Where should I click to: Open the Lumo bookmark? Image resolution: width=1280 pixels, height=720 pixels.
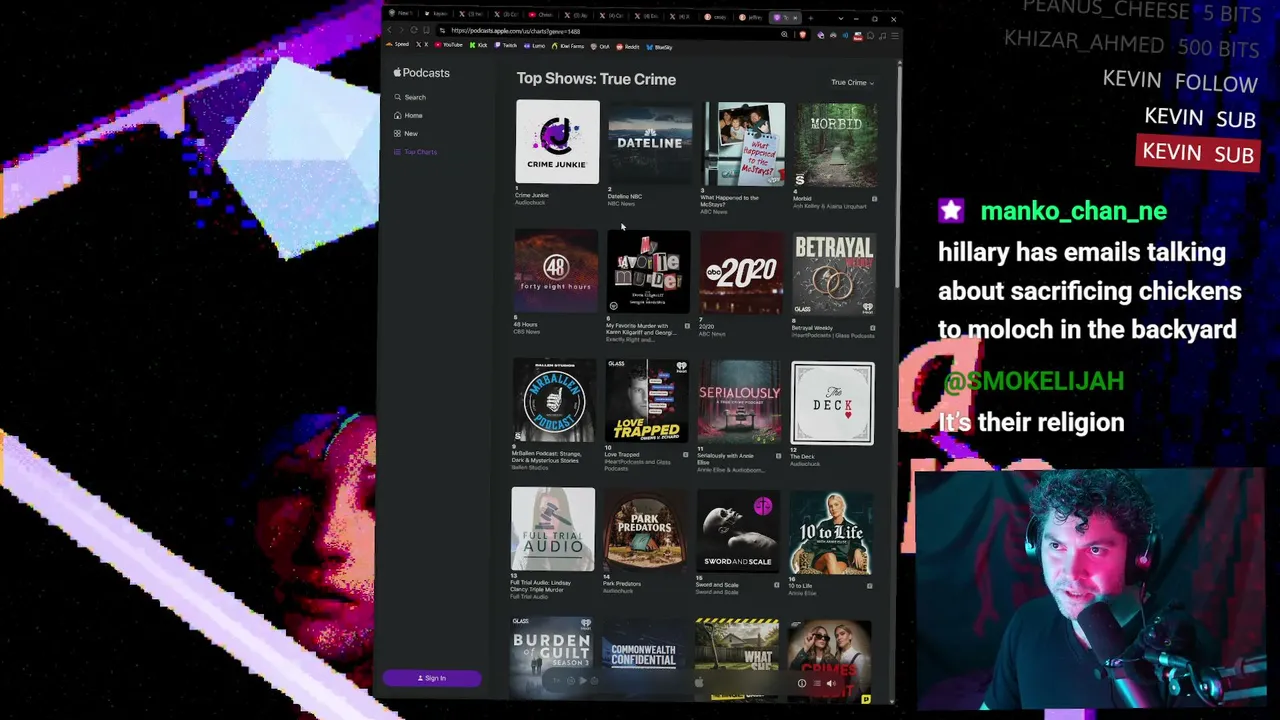click(535, 46)
